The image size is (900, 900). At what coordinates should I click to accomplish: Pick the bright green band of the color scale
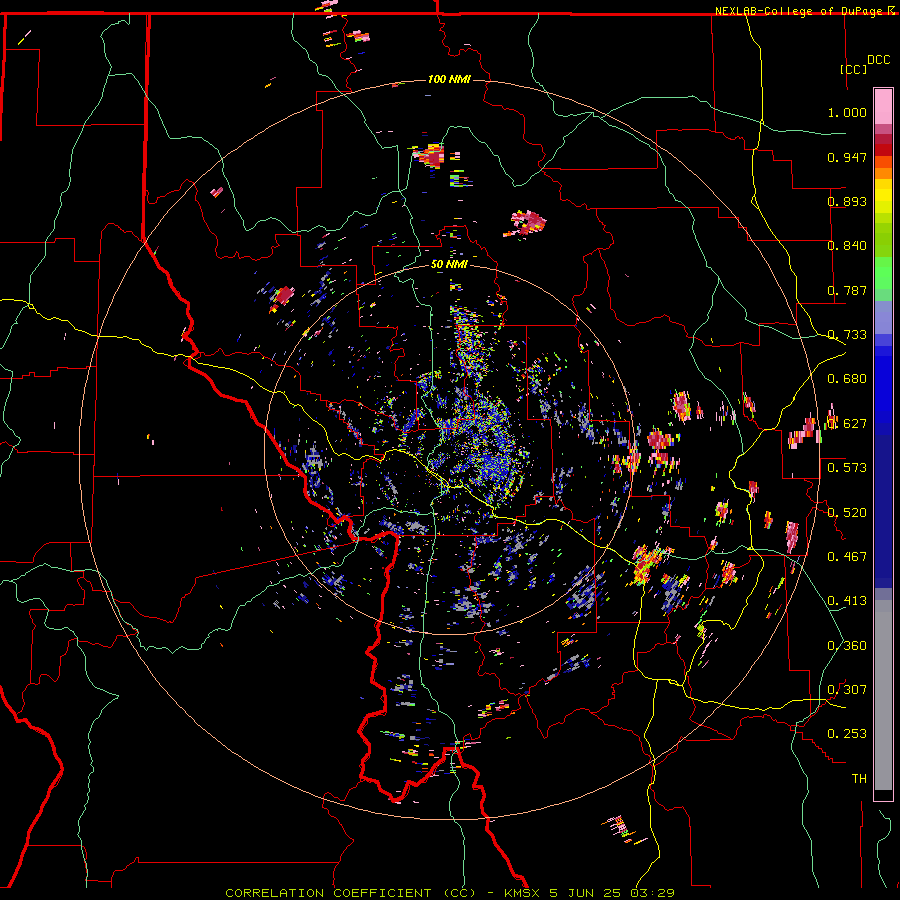(883, 273)
